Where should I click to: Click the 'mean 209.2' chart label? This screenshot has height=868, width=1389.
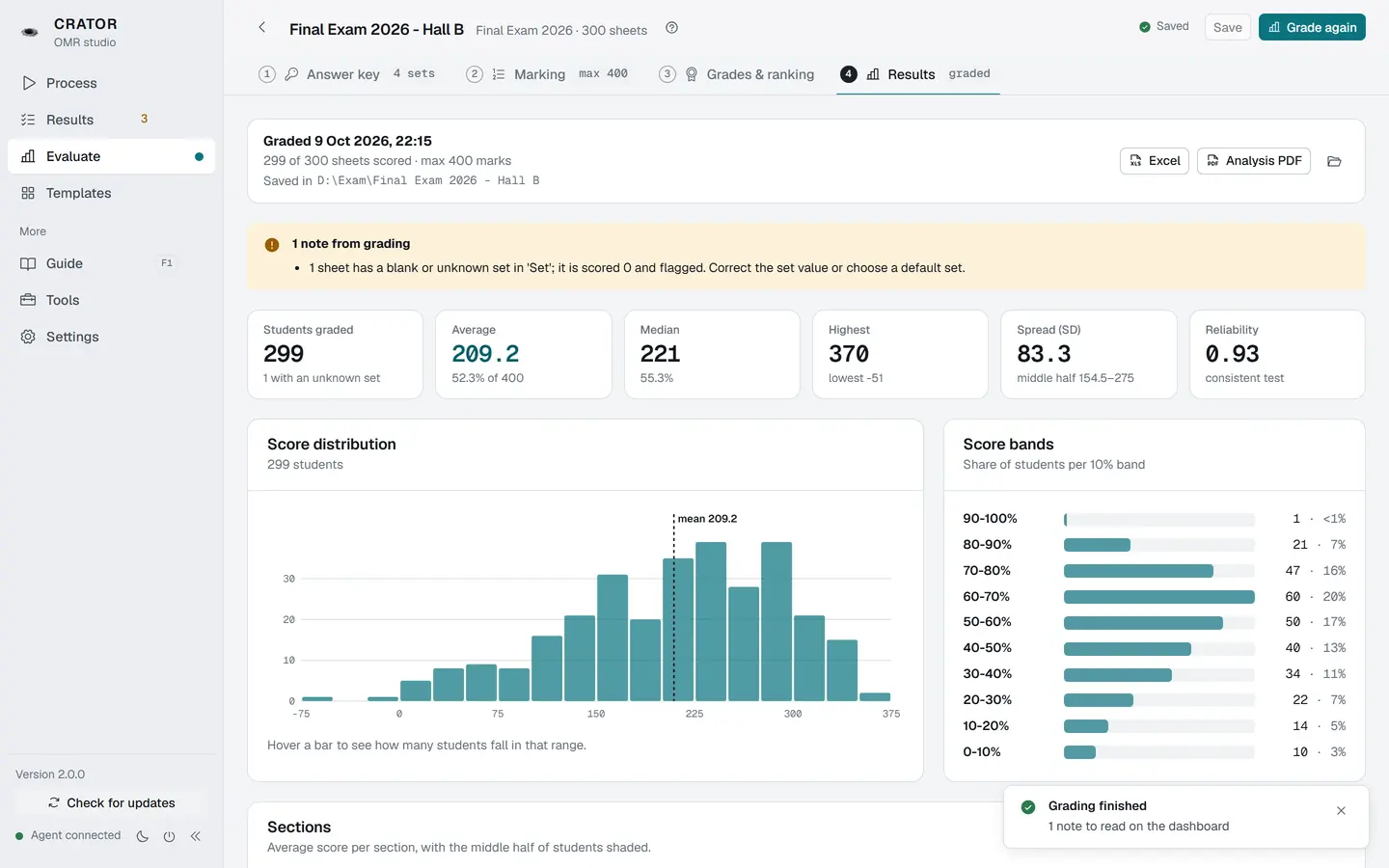707,519
